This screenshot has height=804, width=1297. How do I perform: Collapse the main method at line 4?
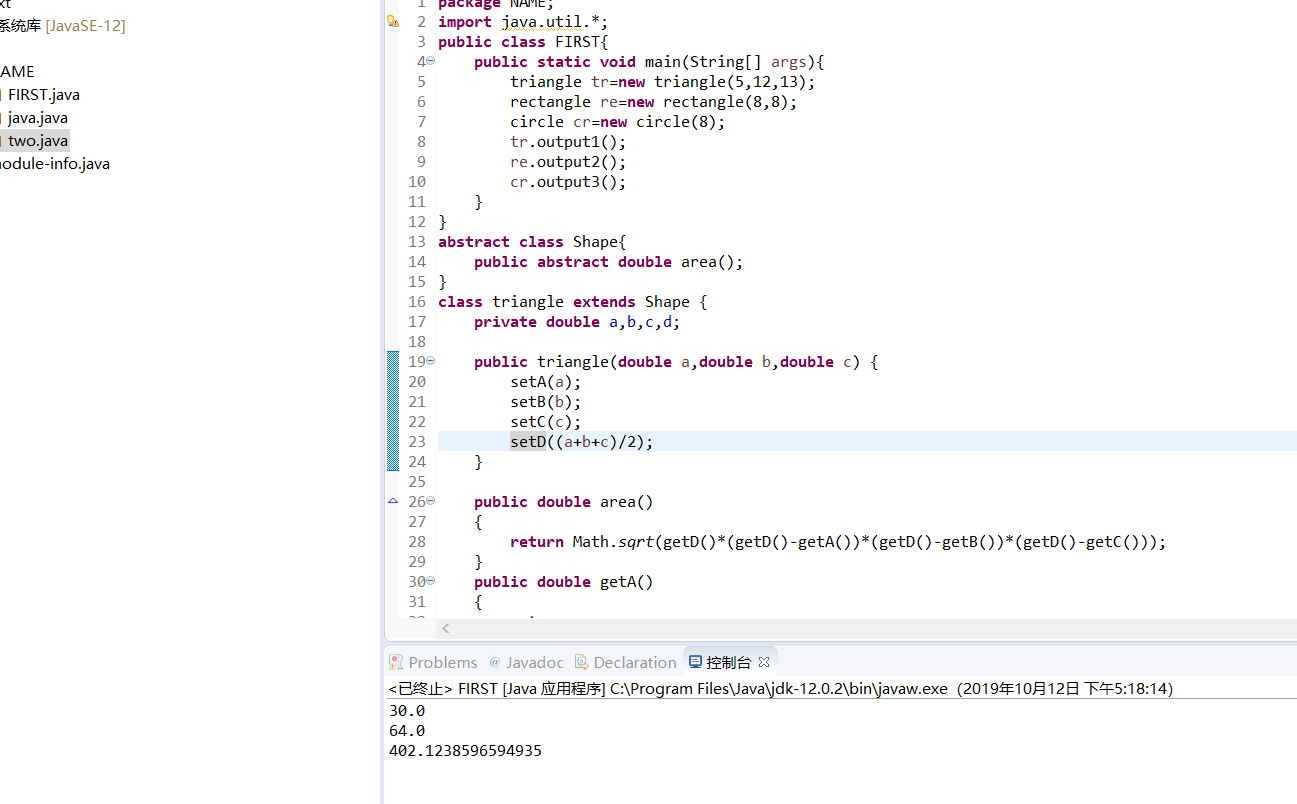[x=430, y=62]
